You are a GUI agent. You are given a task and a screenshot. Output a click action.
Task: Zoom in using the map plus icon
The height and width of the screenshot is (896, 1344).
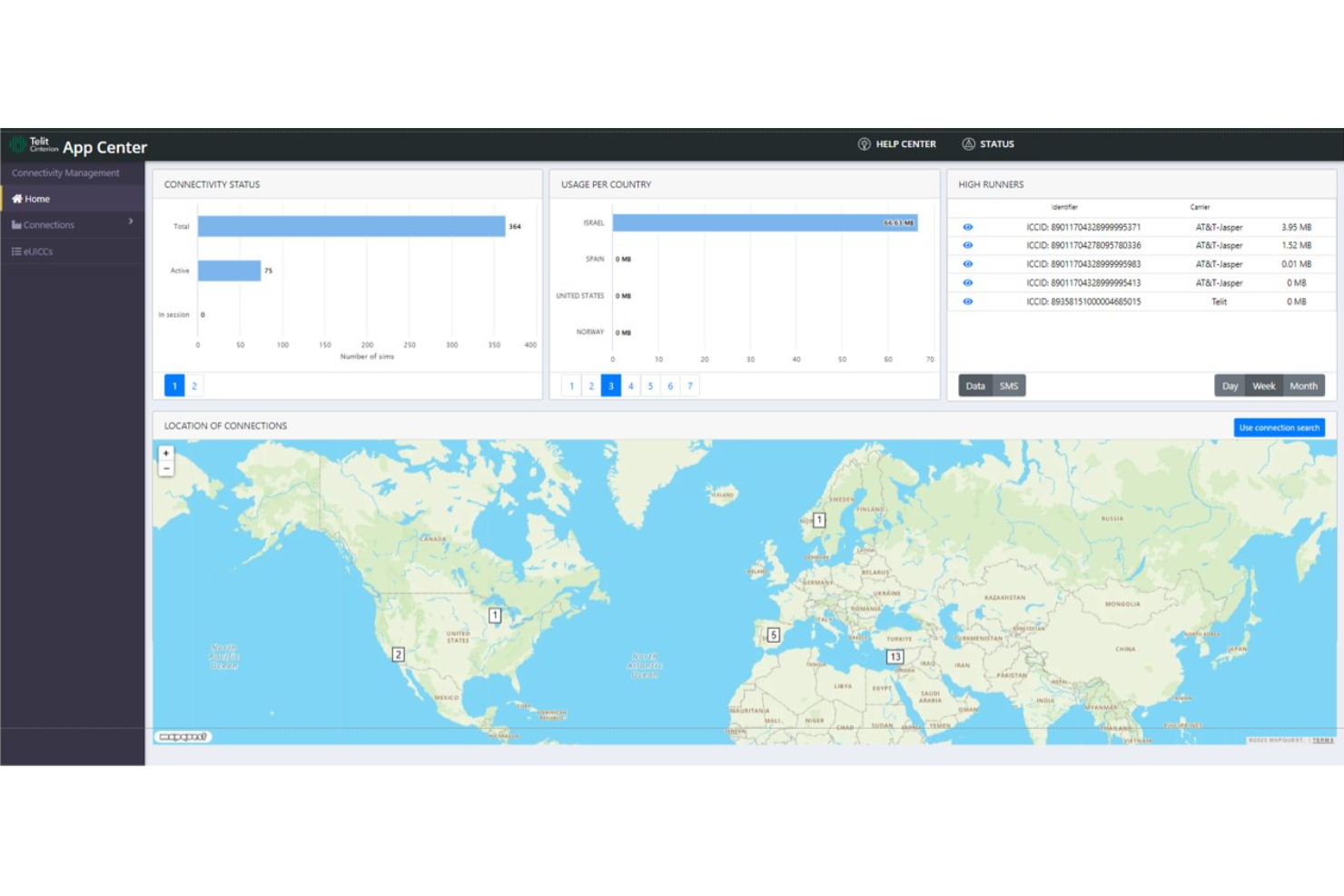click(166, 452)
